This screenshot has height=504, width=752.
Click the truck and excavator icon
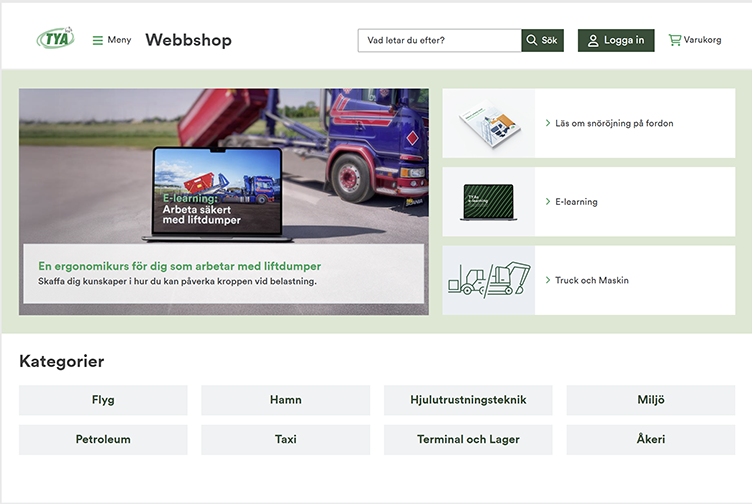[488, 280]
